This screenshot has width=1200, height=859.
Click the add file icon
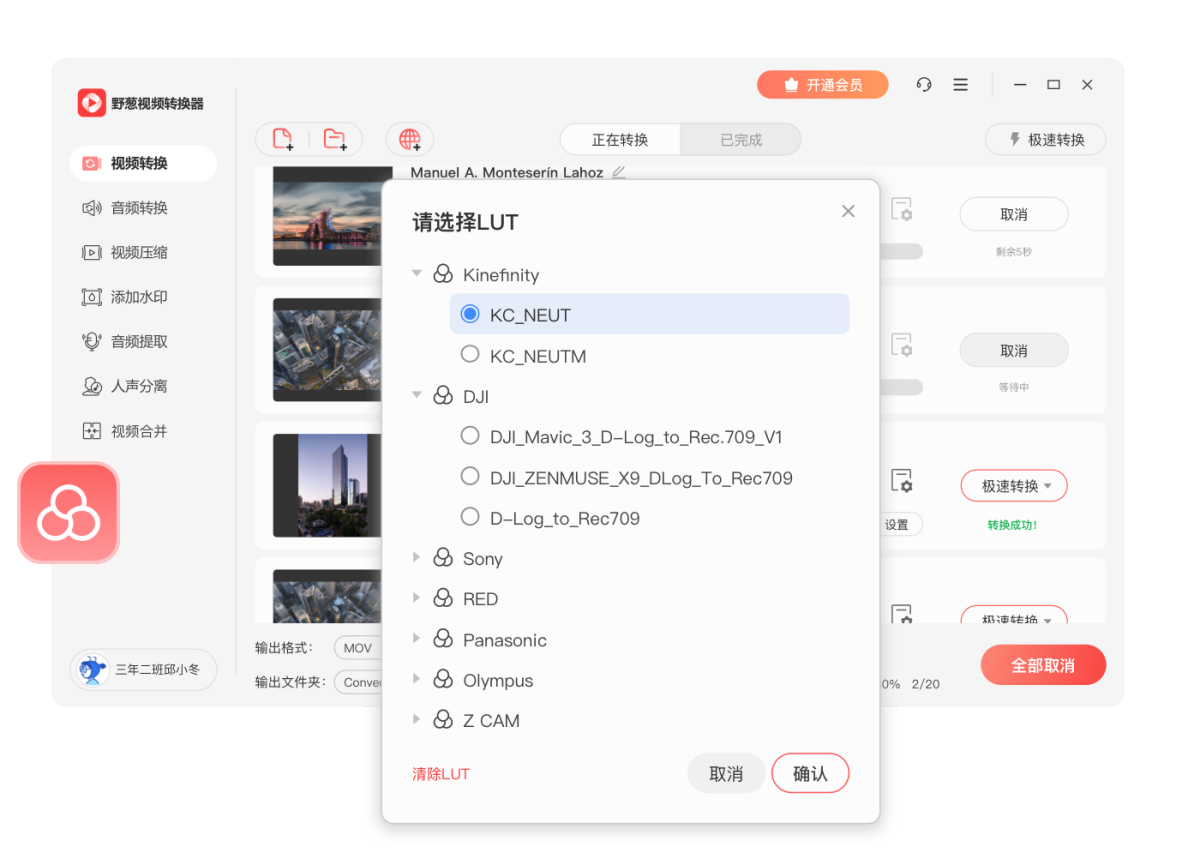pyautogui.click(x=283, y=140)
